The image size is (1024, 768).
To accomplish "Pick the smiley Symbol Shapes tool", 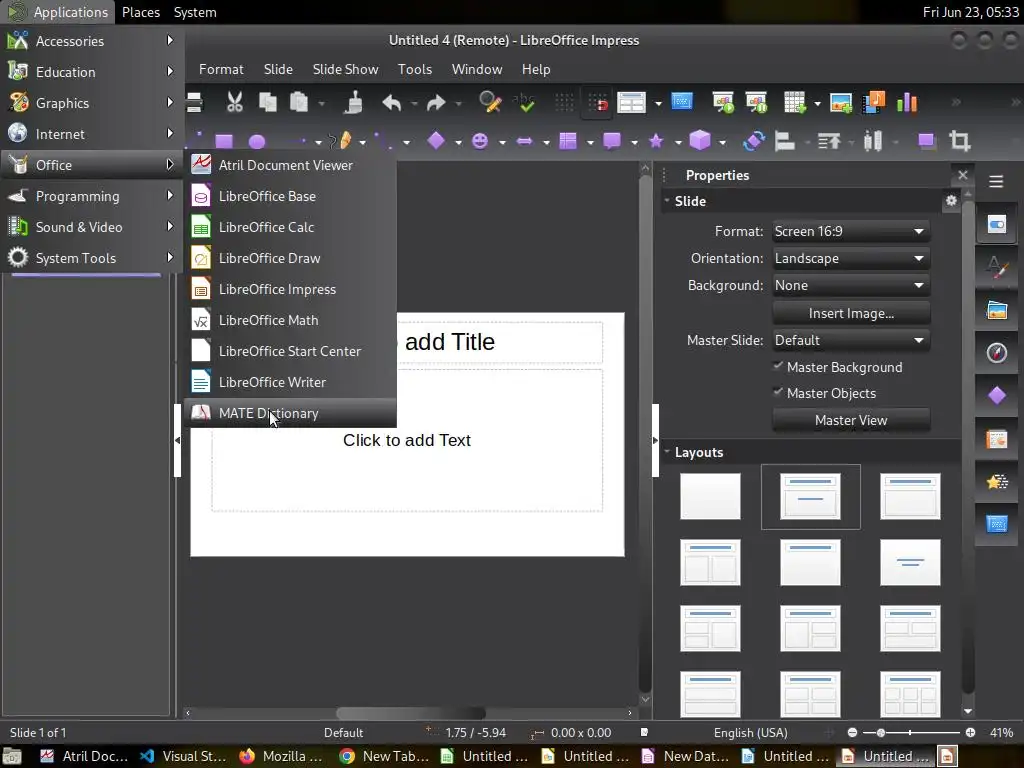I will [x=480, y=140].
